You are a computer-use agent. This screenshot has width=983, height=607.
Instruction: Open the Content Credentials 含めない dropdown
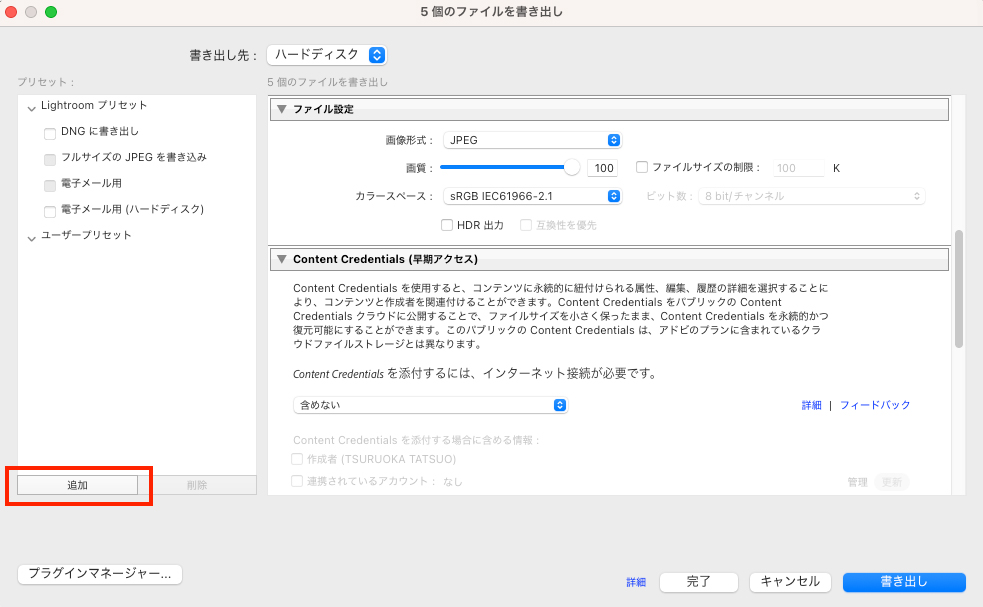[430, 405]
